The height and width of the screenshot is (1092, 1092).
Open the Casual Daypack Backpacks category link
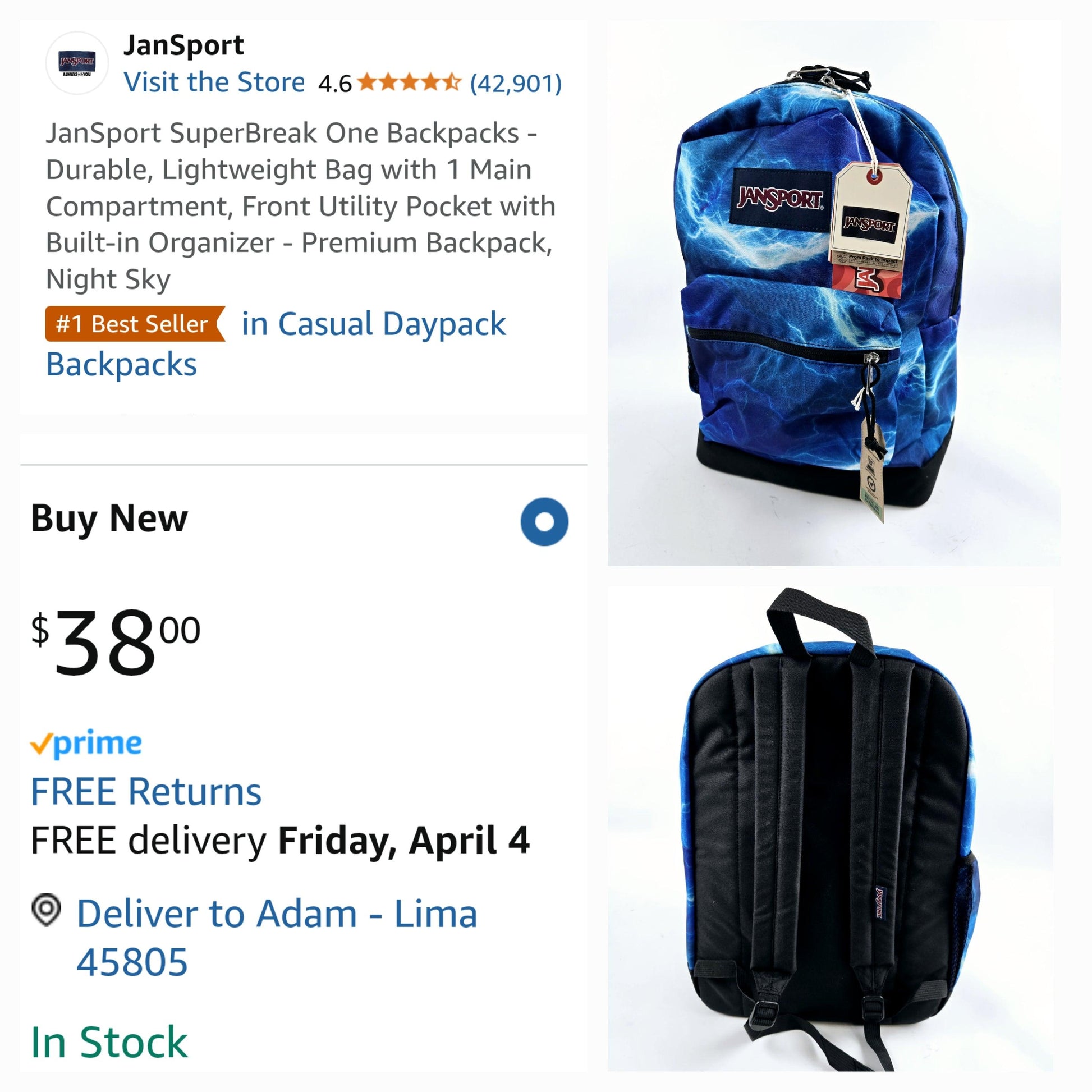[276, 343]
